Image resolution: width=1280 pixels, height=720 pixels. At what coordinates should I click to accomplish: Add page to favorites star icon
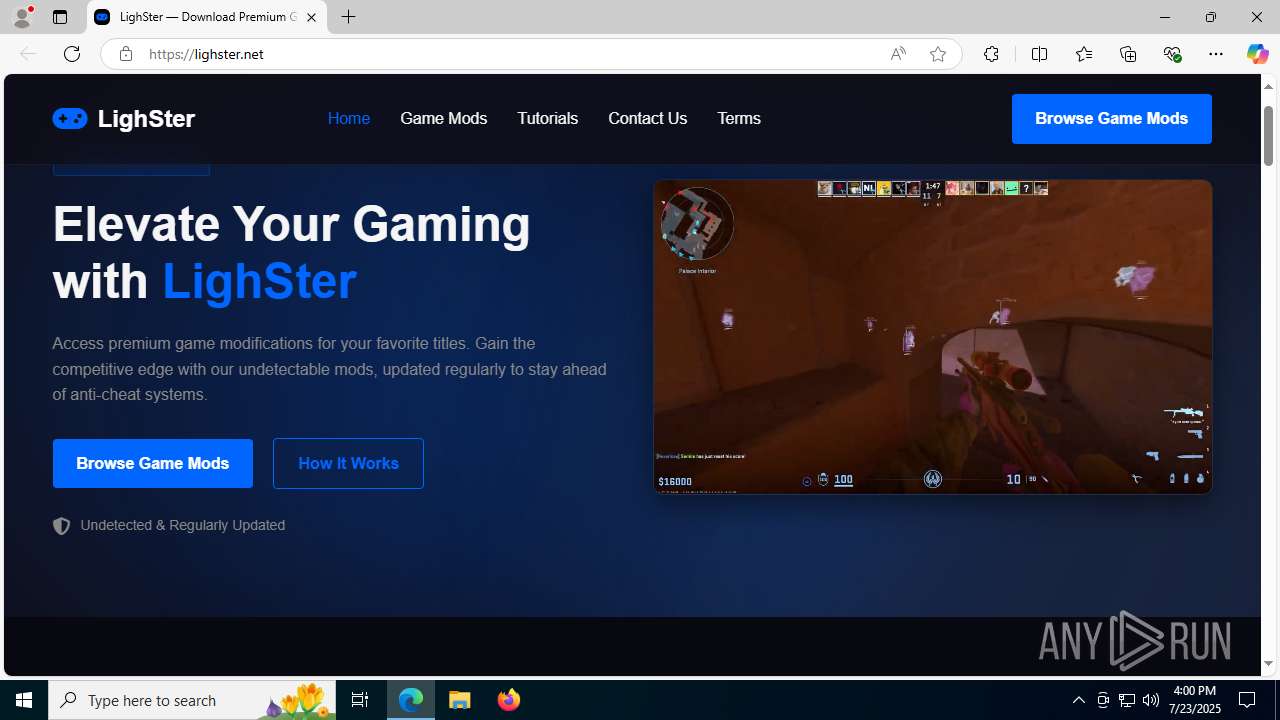937,54
